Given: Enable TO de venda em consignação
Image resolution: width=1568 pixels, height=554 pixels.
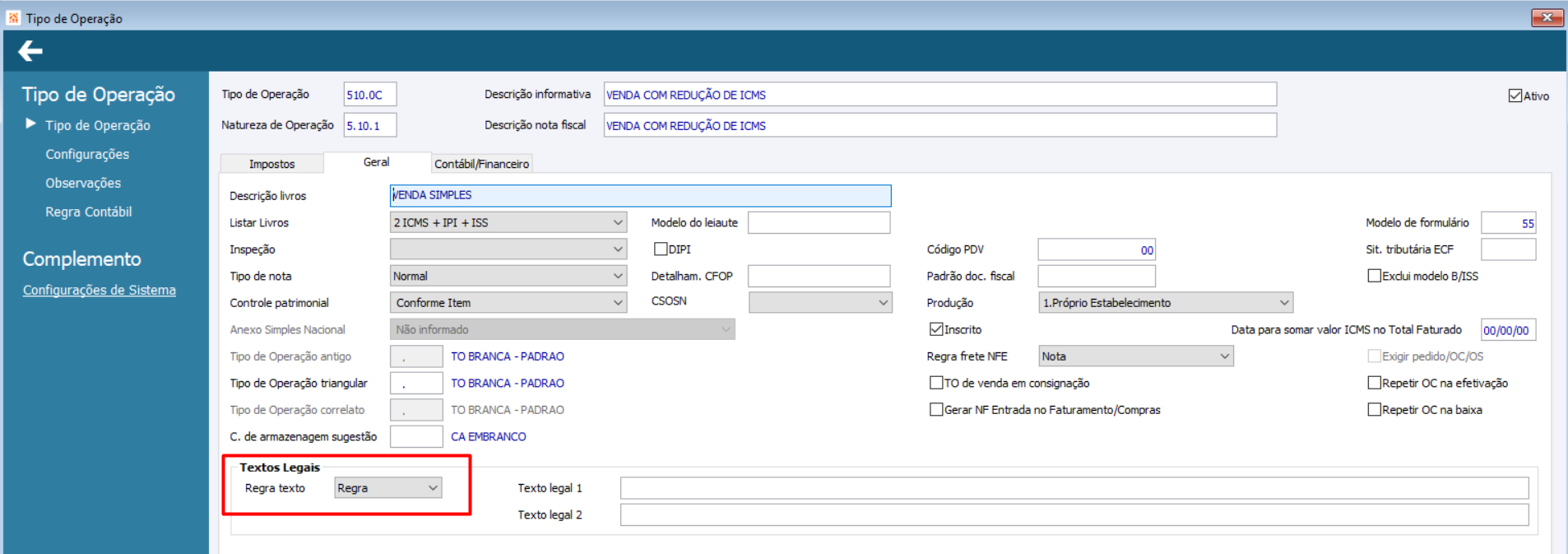Looking at the screenshot, I should [x=935, y=383].
